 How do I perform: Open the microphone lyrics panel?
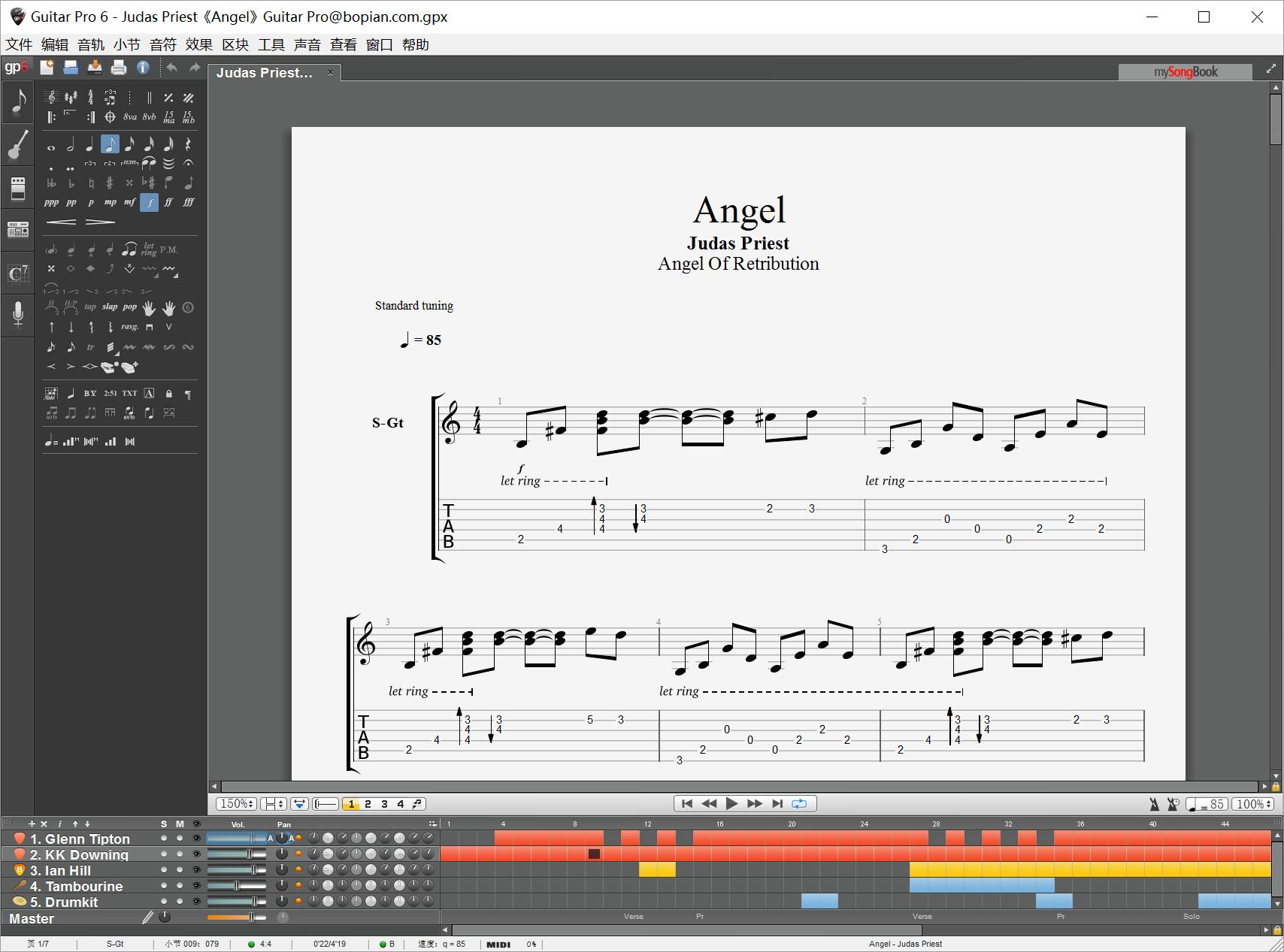[x=18, y=314]
